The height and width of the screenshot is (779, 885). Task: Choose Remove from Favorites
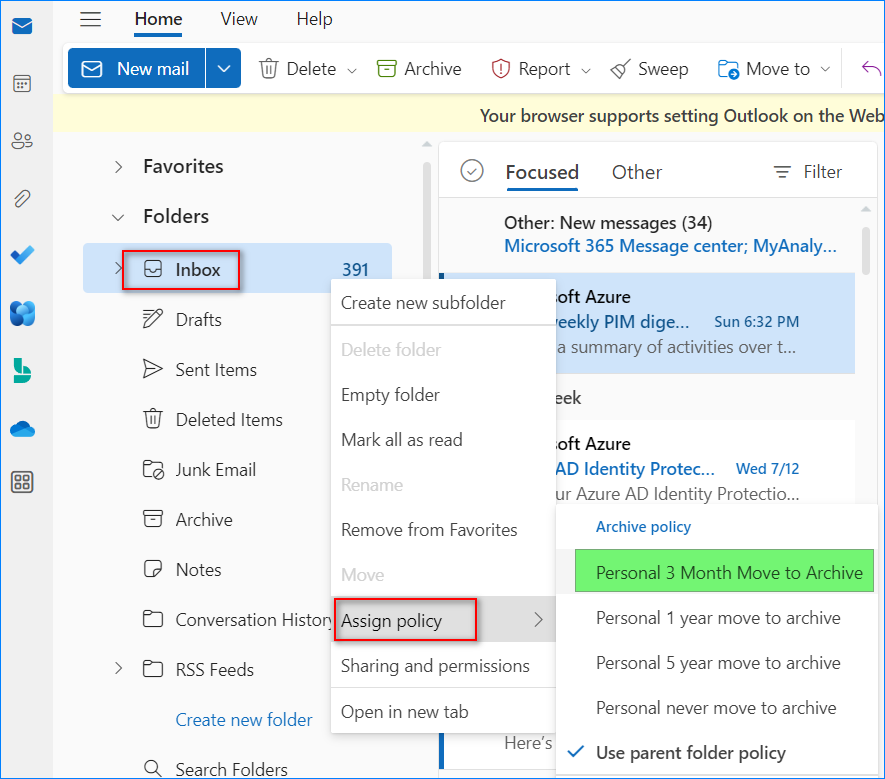(443, 530)
